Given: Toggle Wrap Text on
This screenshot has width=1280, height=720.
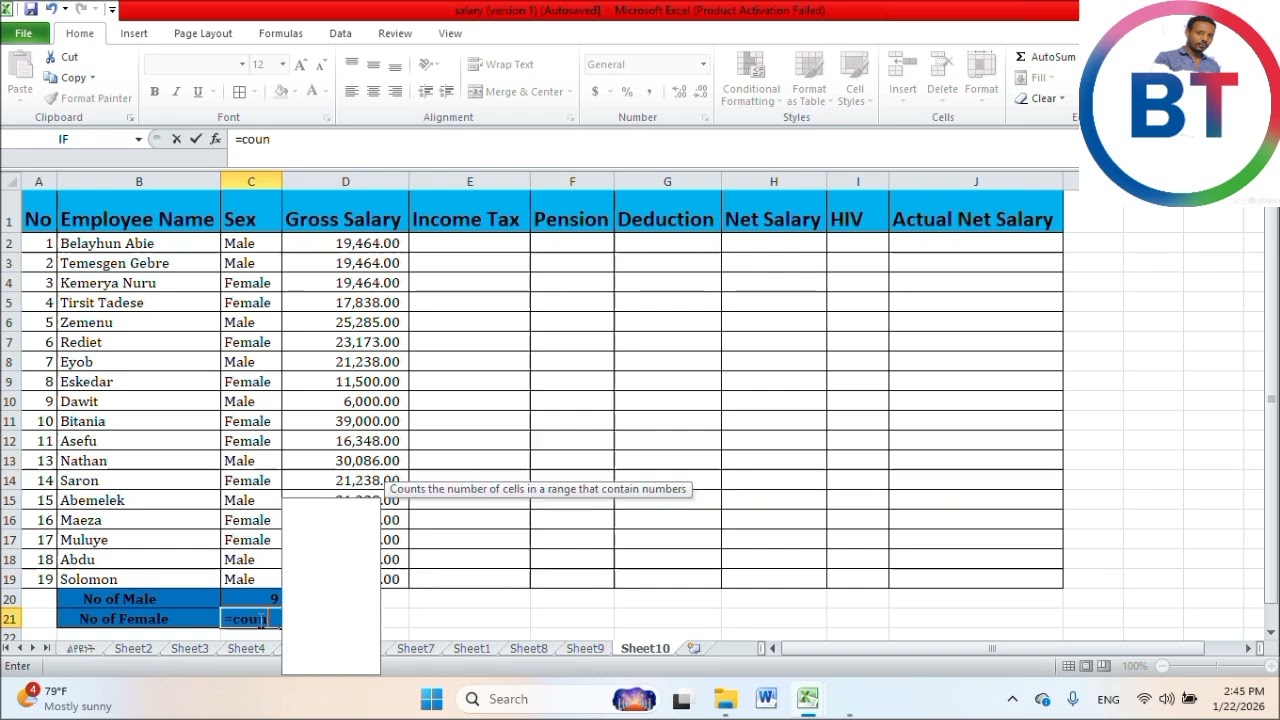Looking at the screenshot, I should tap(502, 64).
